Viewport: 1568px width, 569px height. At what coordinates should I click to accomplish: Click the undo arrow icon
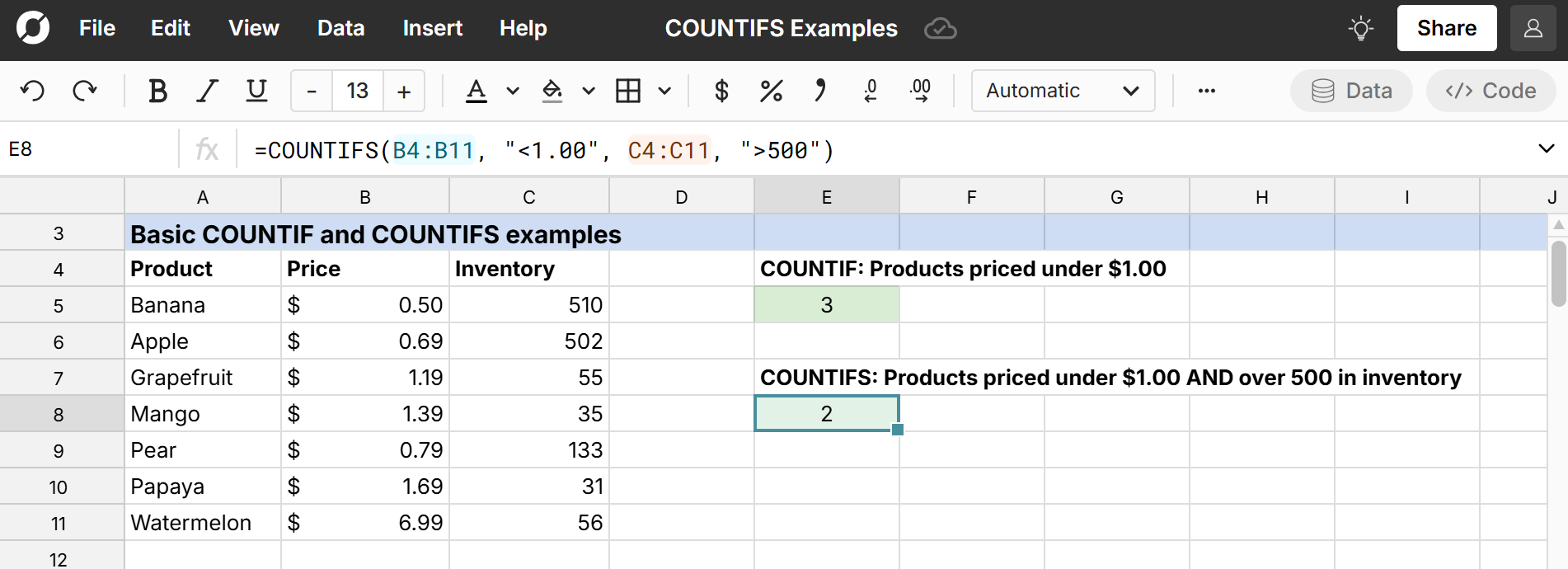pyautogui.click(x=33, y=91)
